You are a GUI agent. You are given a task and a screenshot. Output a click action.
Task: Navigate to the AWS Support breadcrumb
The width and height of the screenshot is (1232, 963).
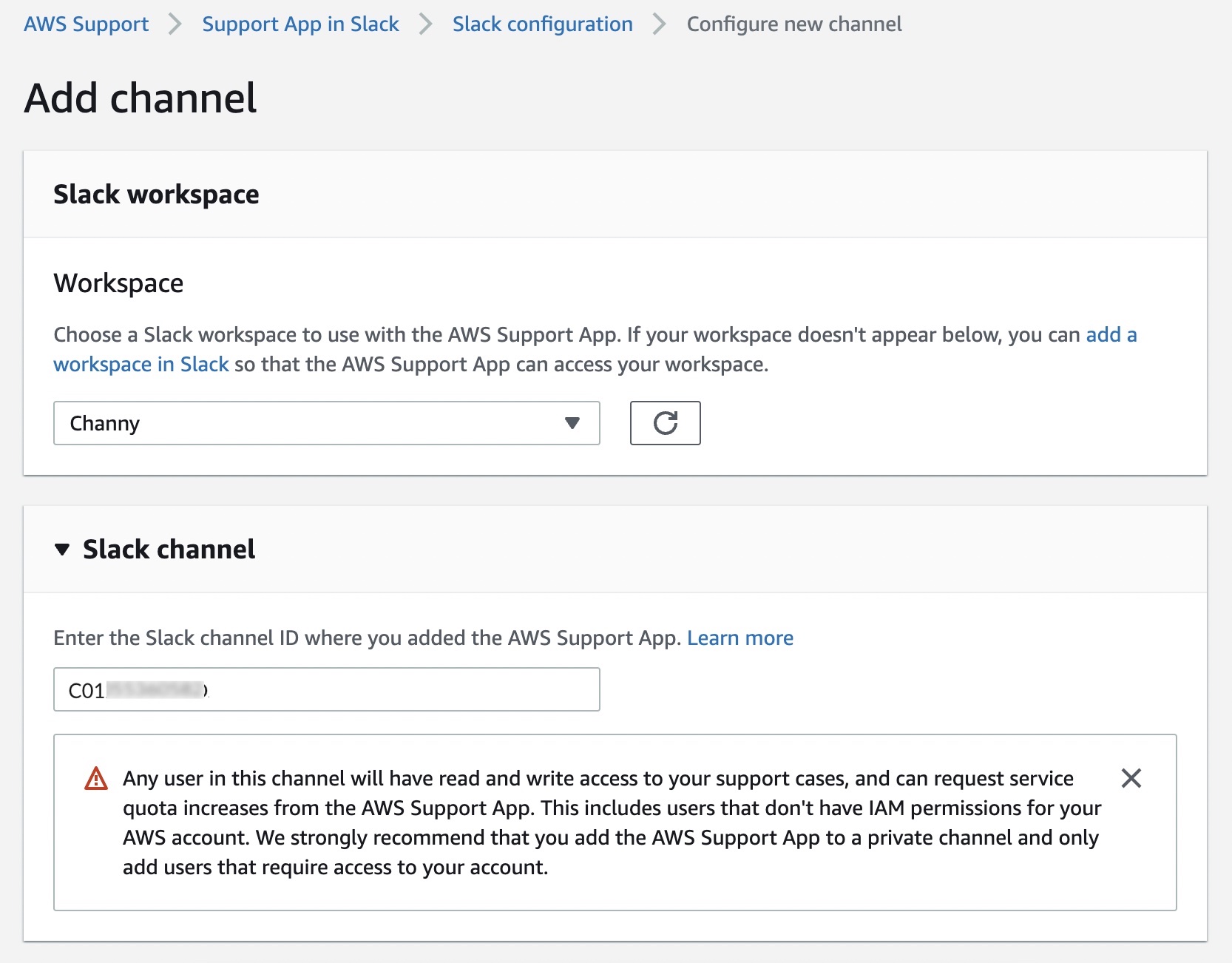(x=85, y=24)
